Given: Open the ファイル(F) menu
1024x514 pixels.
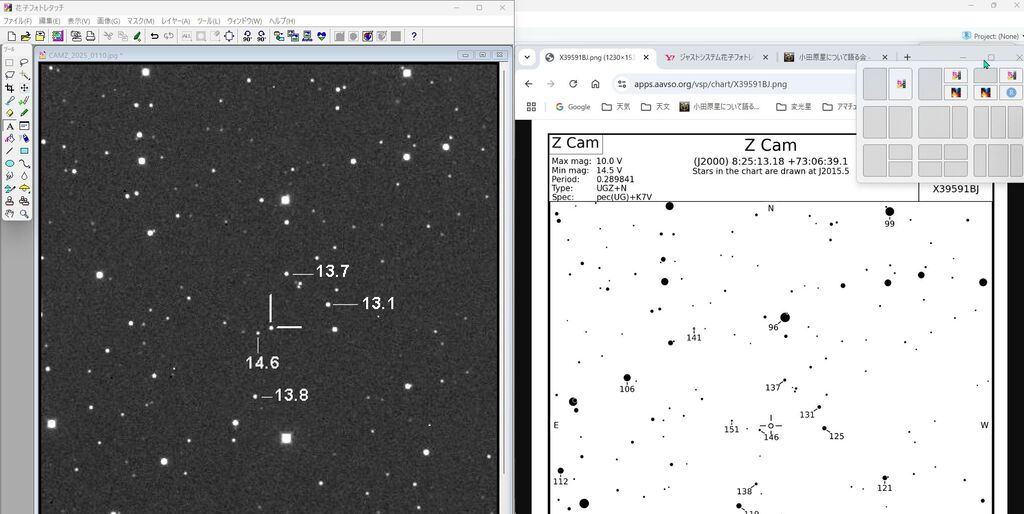Looking at the screenshot, I should click(18, 21).
